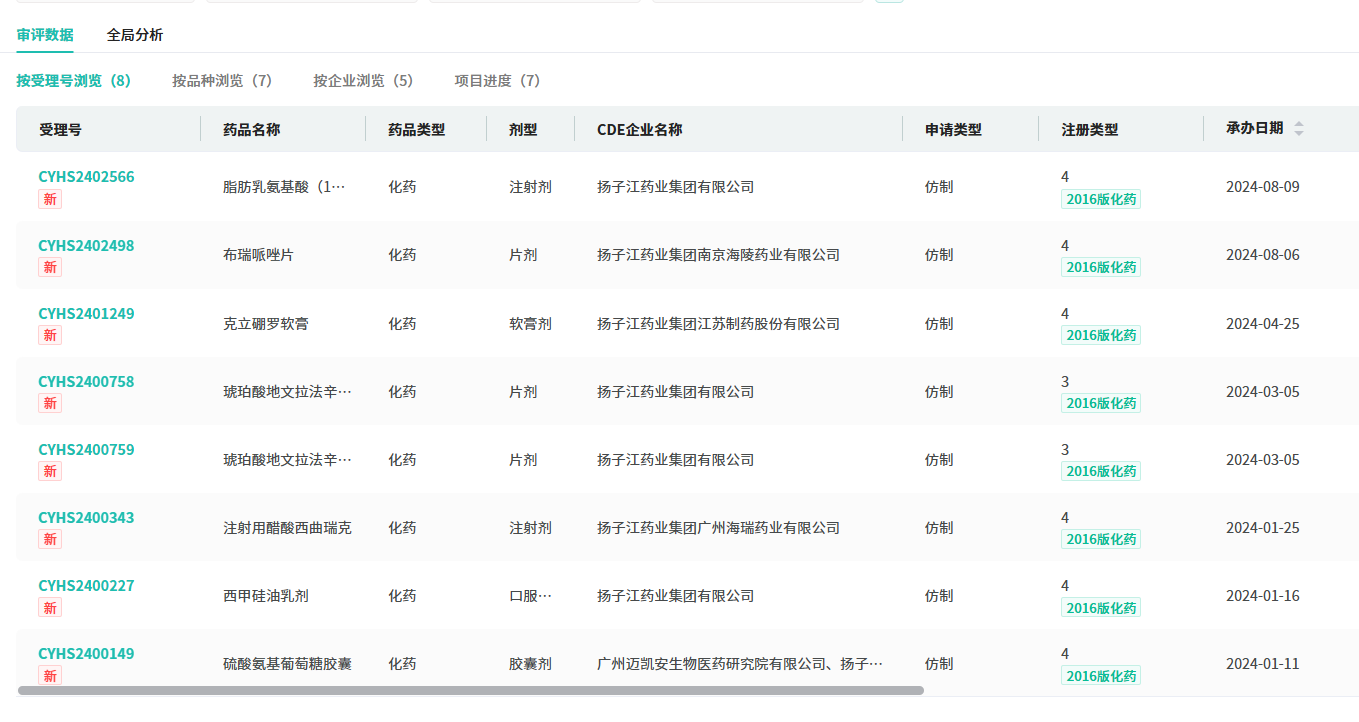
Task: Select the 2016版化药 tag in CYHS2400227 row
Action: pyautogui.click(x=1100, y=607)
